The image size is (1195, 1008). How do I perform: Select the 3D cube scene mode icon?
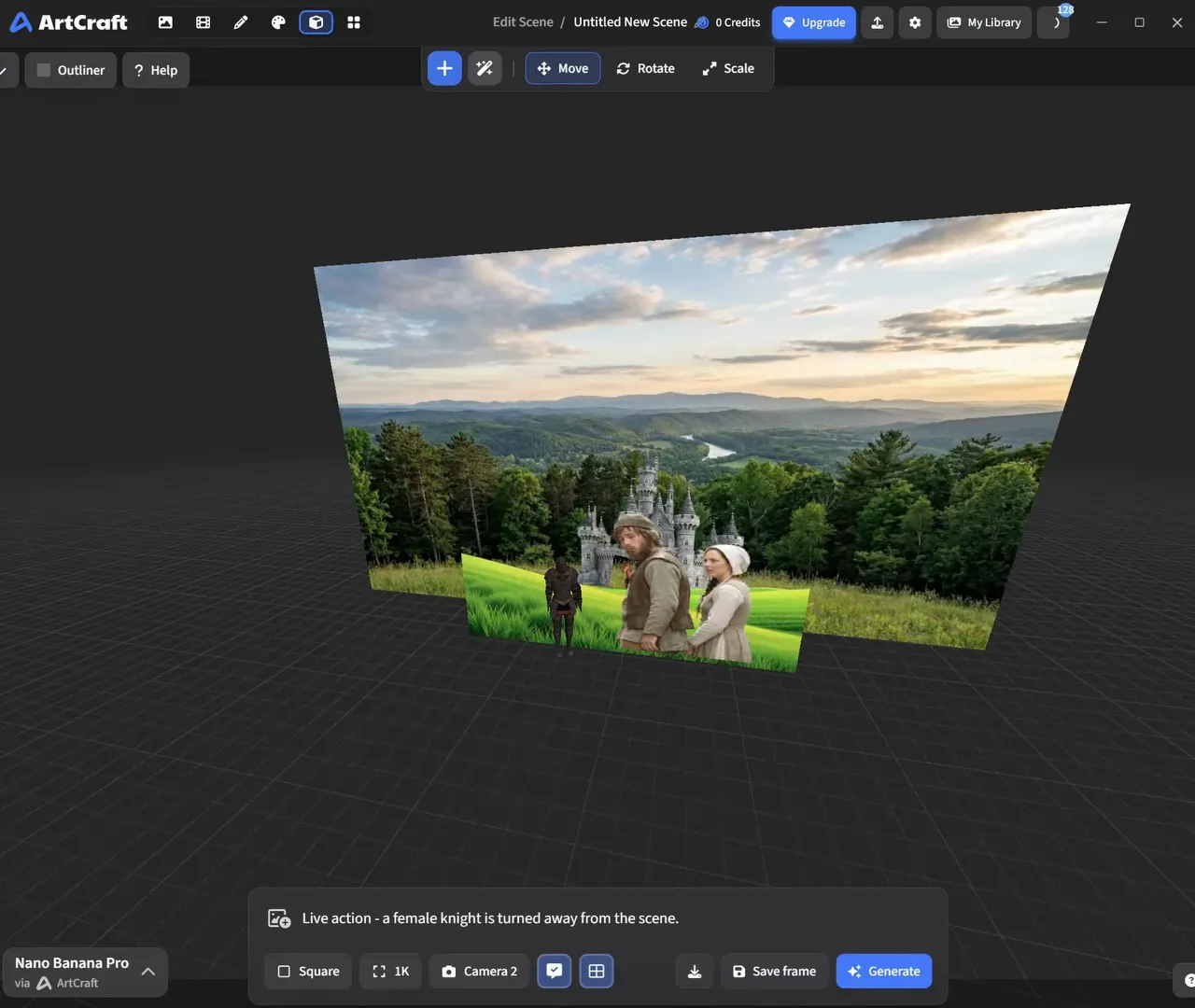click(x=316, y=22)
